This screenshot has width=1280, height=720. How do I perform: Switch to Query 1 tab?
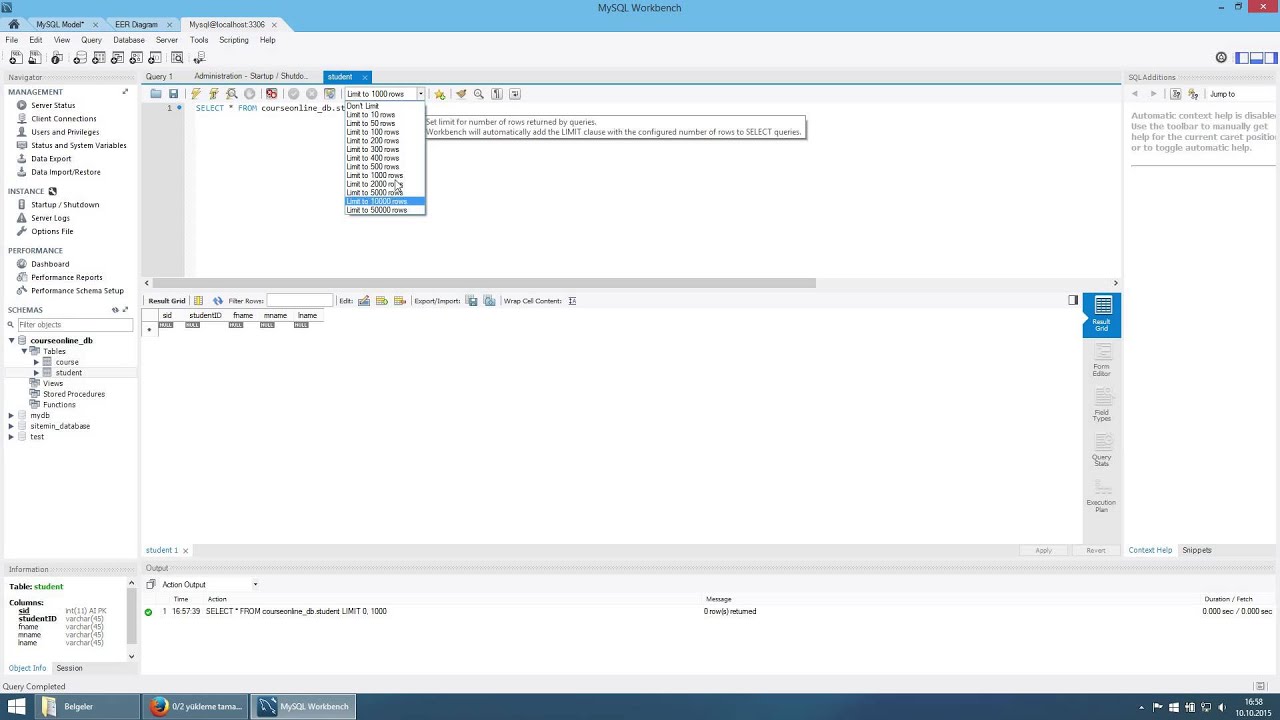[159, 77]
